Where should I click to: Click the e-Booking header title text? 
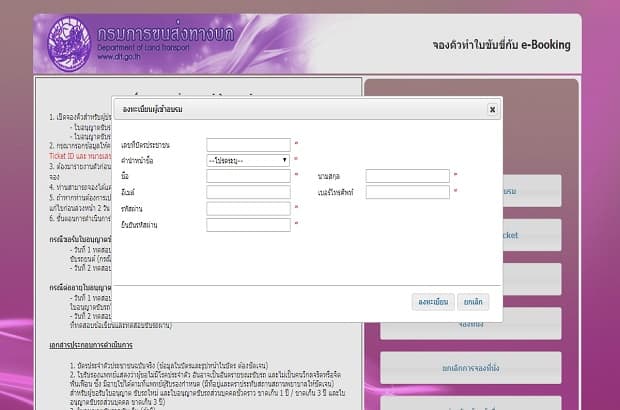[501, 45]
